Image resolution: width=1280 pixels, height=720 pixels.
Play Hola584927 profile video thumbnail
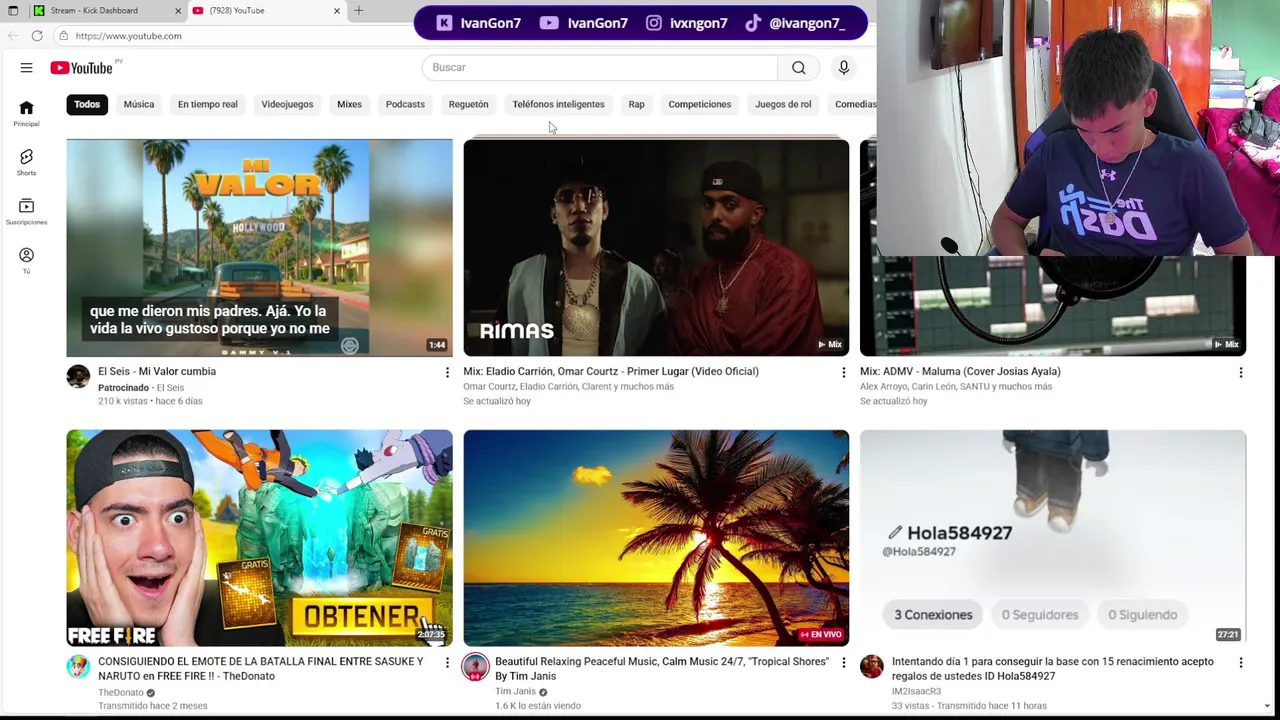pos(1053,538)
